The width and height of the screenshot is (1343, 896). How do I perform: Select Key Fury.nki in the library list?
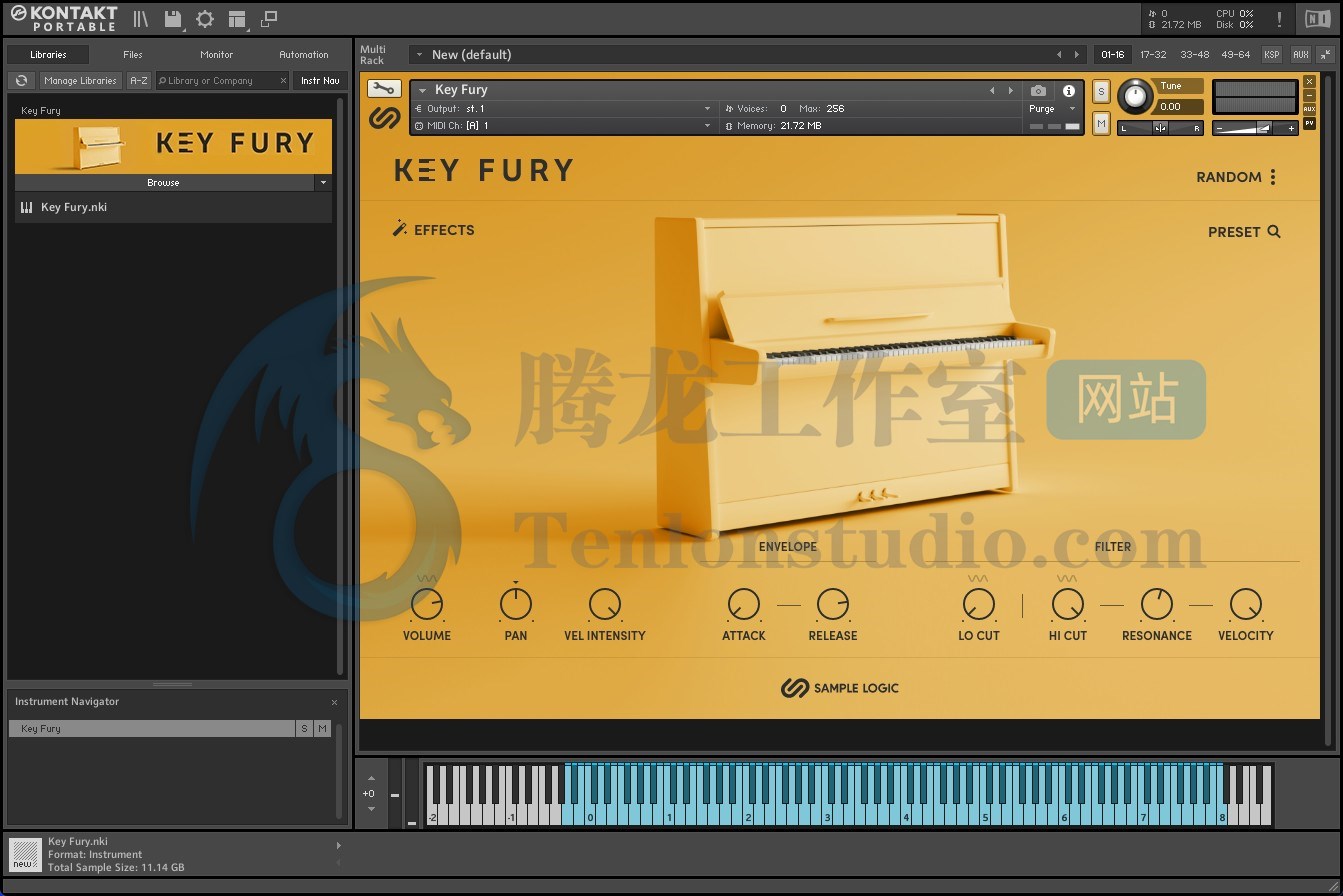click(x=173, y=207)
